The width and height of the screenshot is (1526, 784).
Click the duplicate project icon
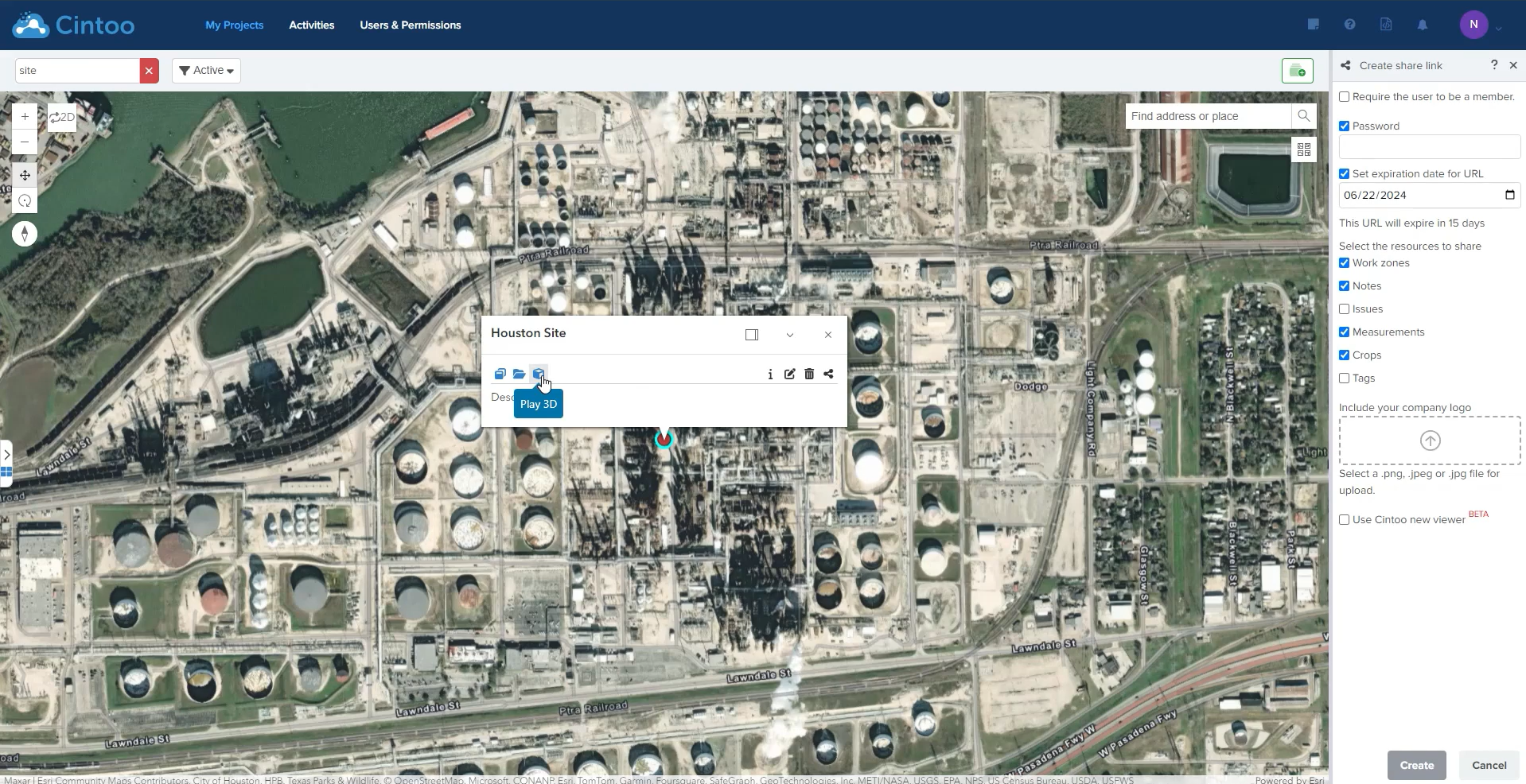[x=500, y=374]
